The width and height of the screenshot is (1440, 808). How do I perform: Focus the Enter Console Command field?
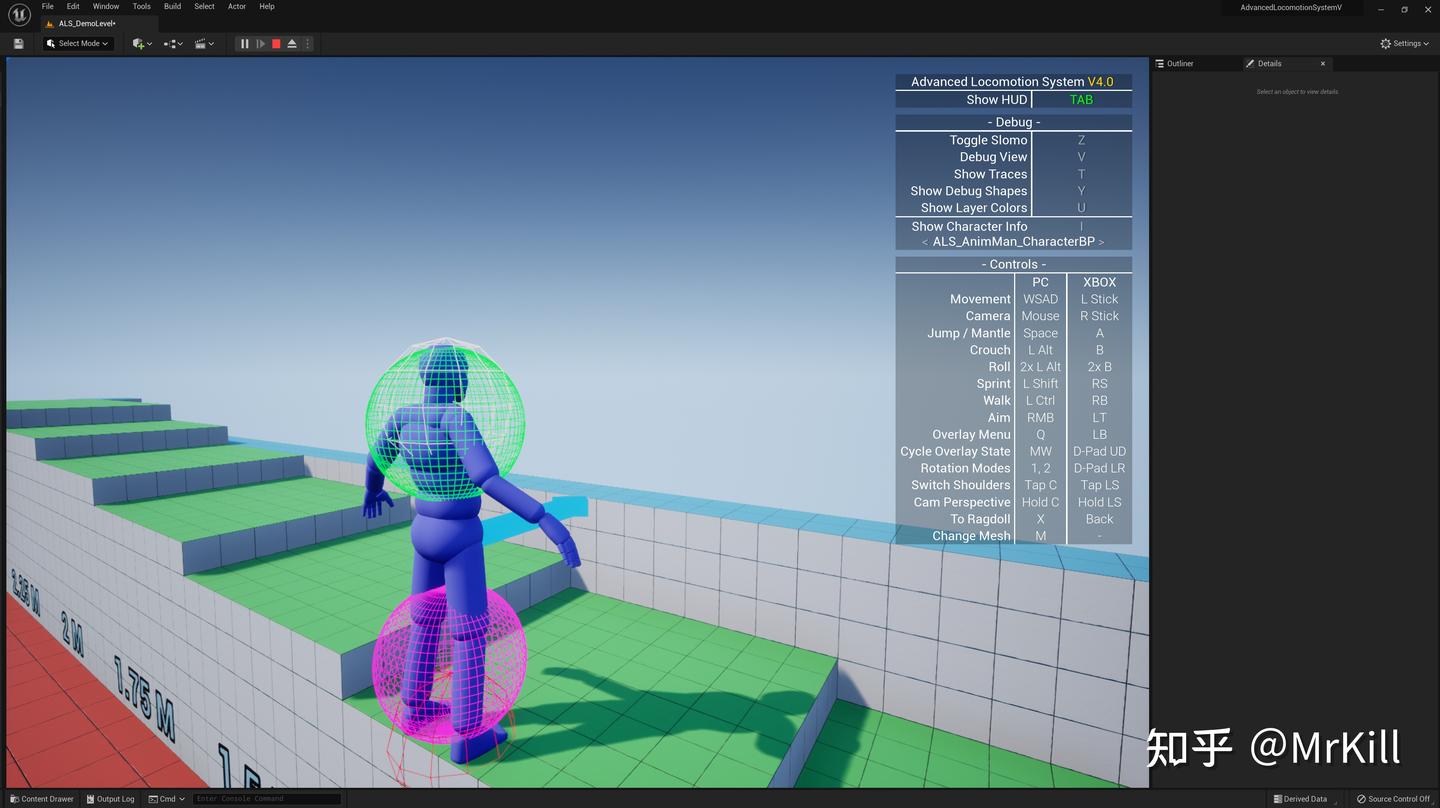pyautogui.click(x=267, y=799)
